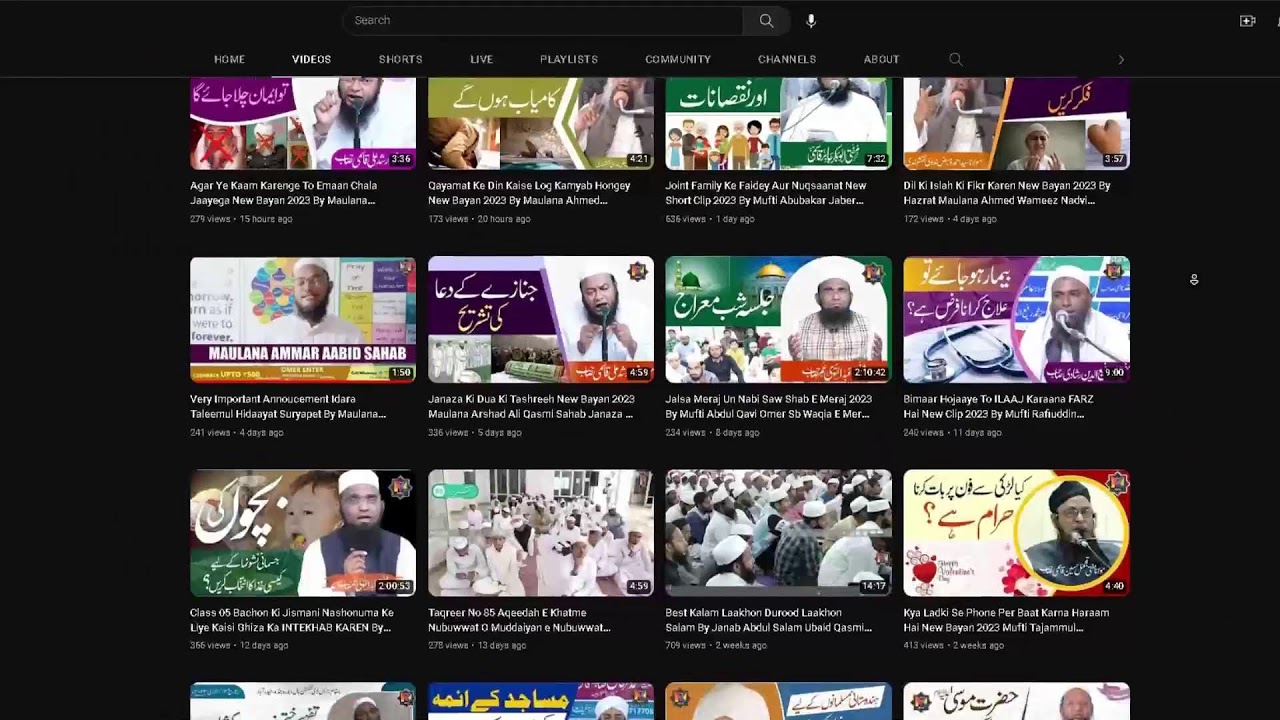1280x720 pixels.
Task: Open 'Qayamat Ke Din Kaise Log' title
Action: pos(529,193)
